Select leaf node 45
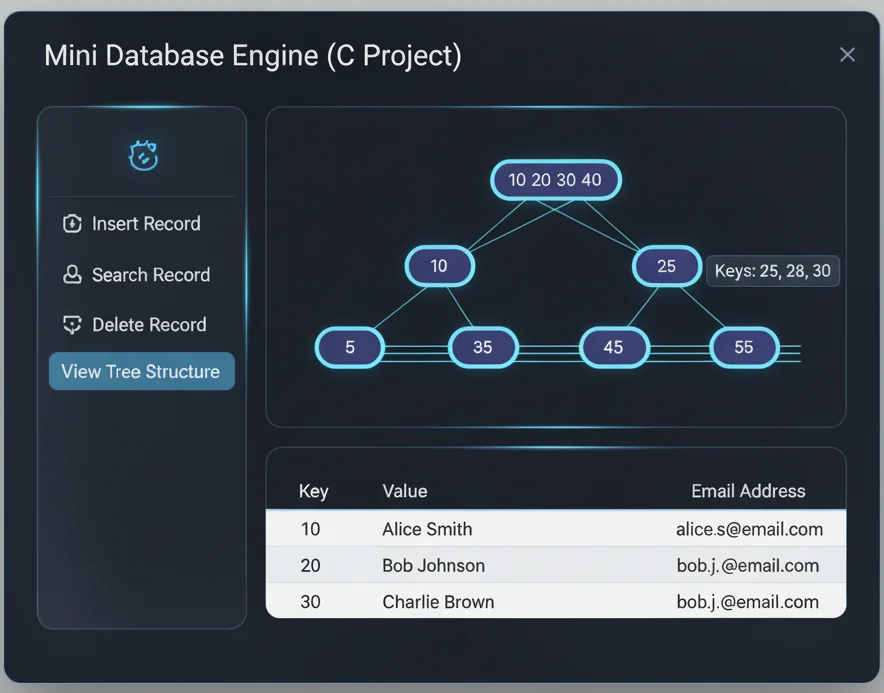The image size is (884, 693). pos(614,347)
